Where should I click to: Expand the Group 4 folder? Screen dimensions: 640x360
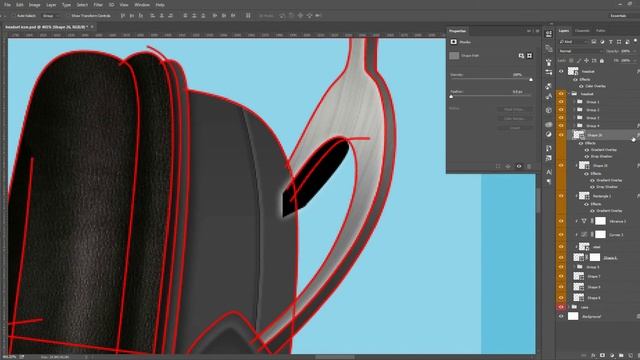[x=574, y=126]
